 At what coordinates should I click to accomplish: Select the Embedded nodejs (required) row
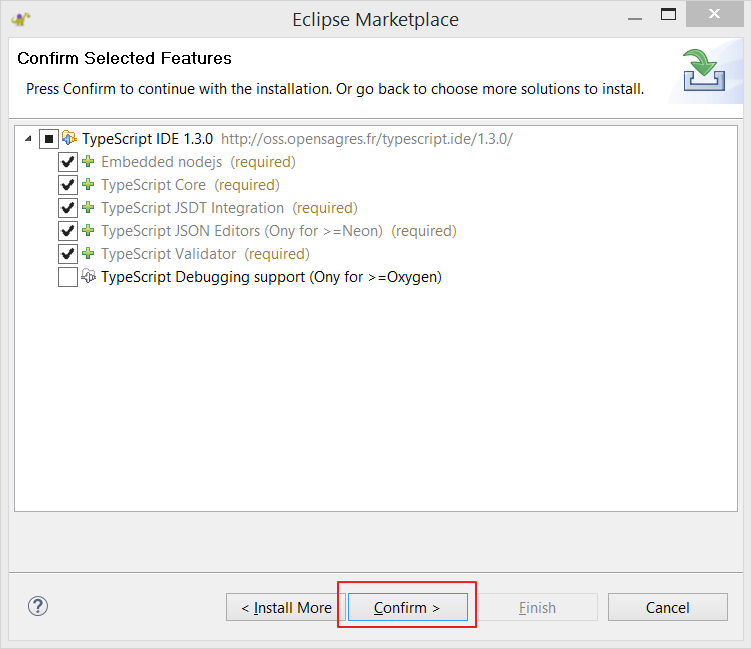198,162
